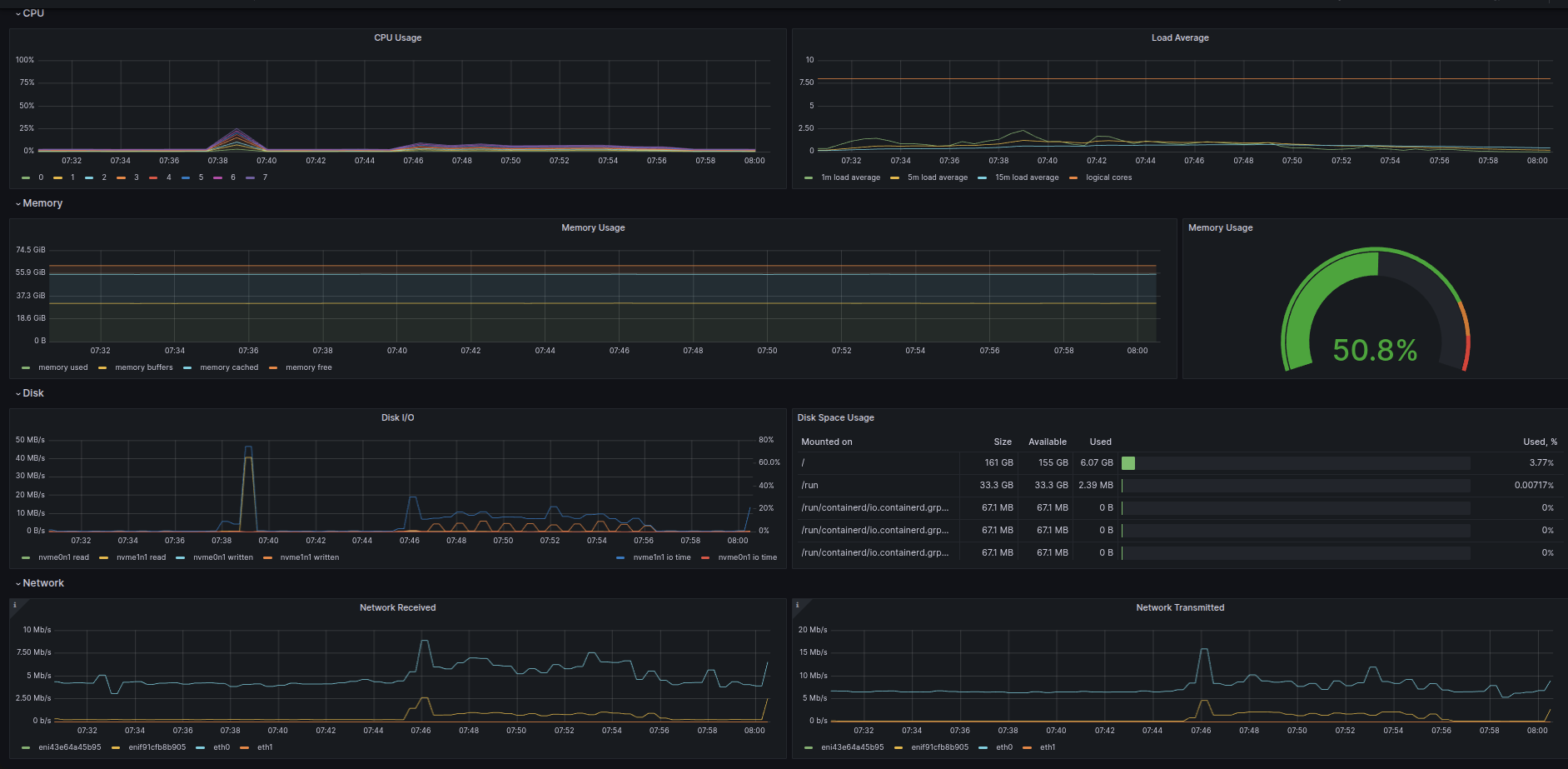Image resolution: width=1568 pixels, height=769 pixels.
Task: Toggle eth0 series in Network Received legend
Action: (222, 747)
